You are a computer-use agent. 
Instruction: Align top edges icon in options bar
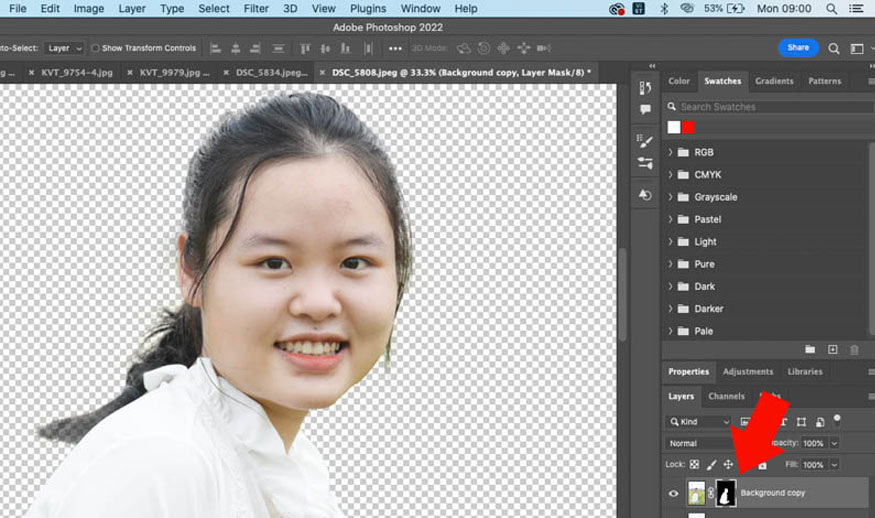(x=305, y=49)
